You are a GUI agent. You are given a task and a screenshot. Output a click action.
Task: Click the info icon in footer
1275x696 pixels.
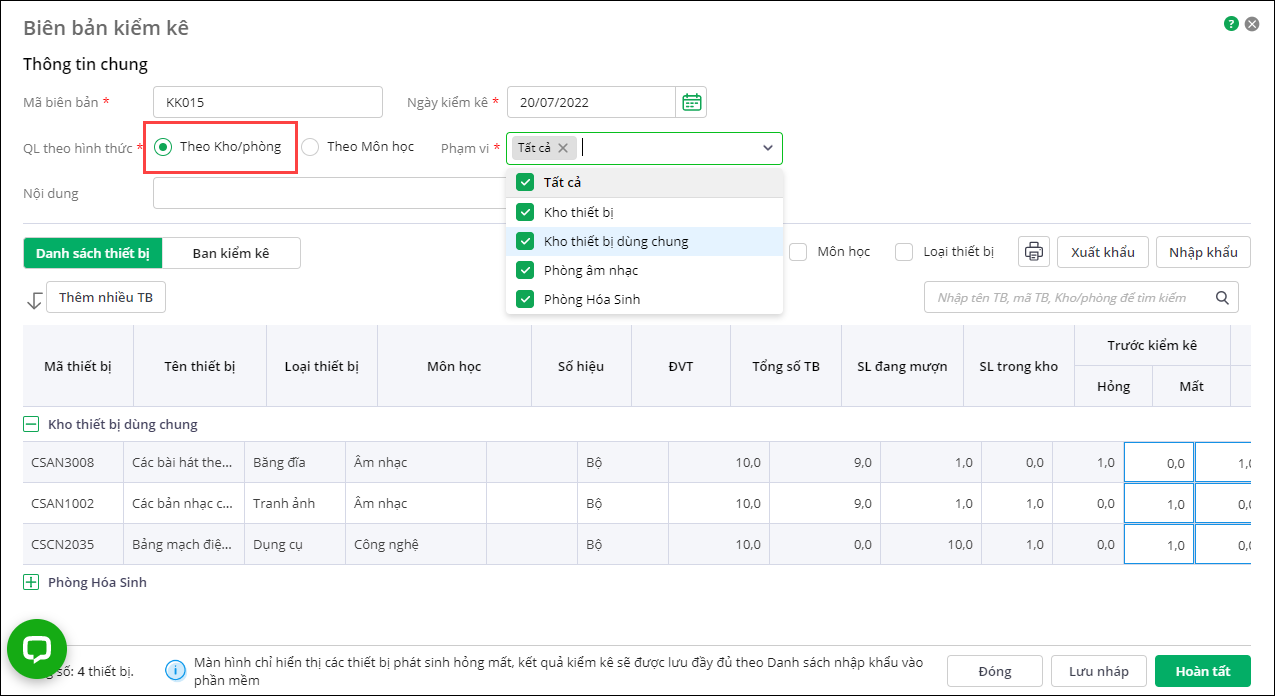[x=175, y=670]
